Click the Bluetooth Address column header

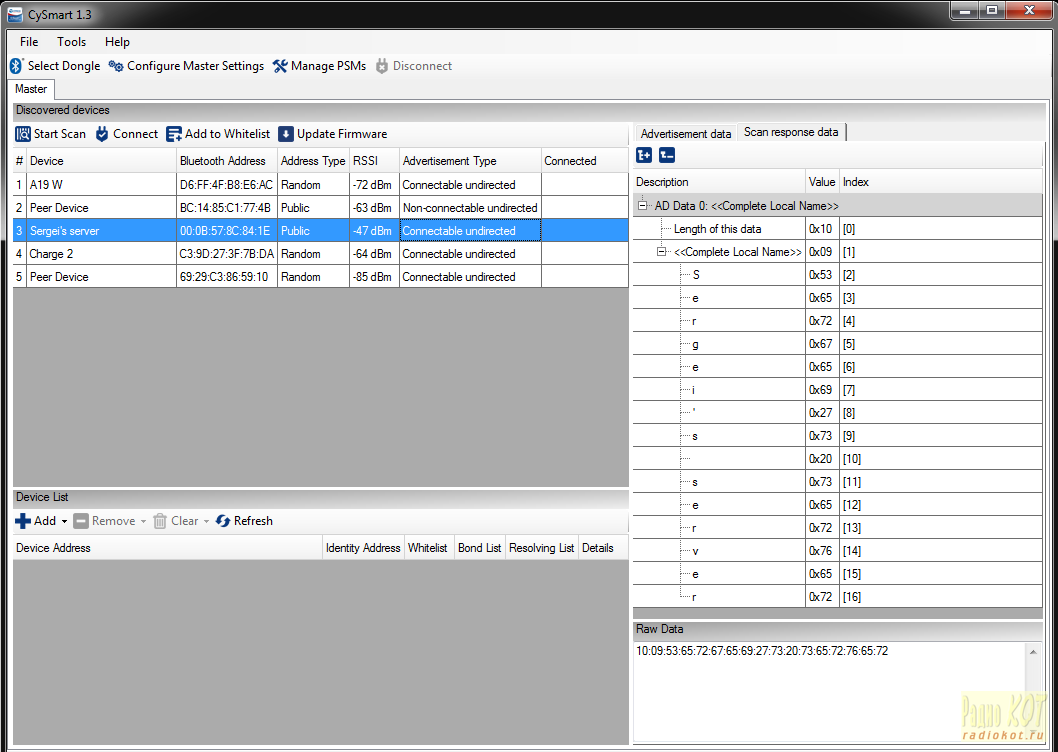(x=227, y=161)
